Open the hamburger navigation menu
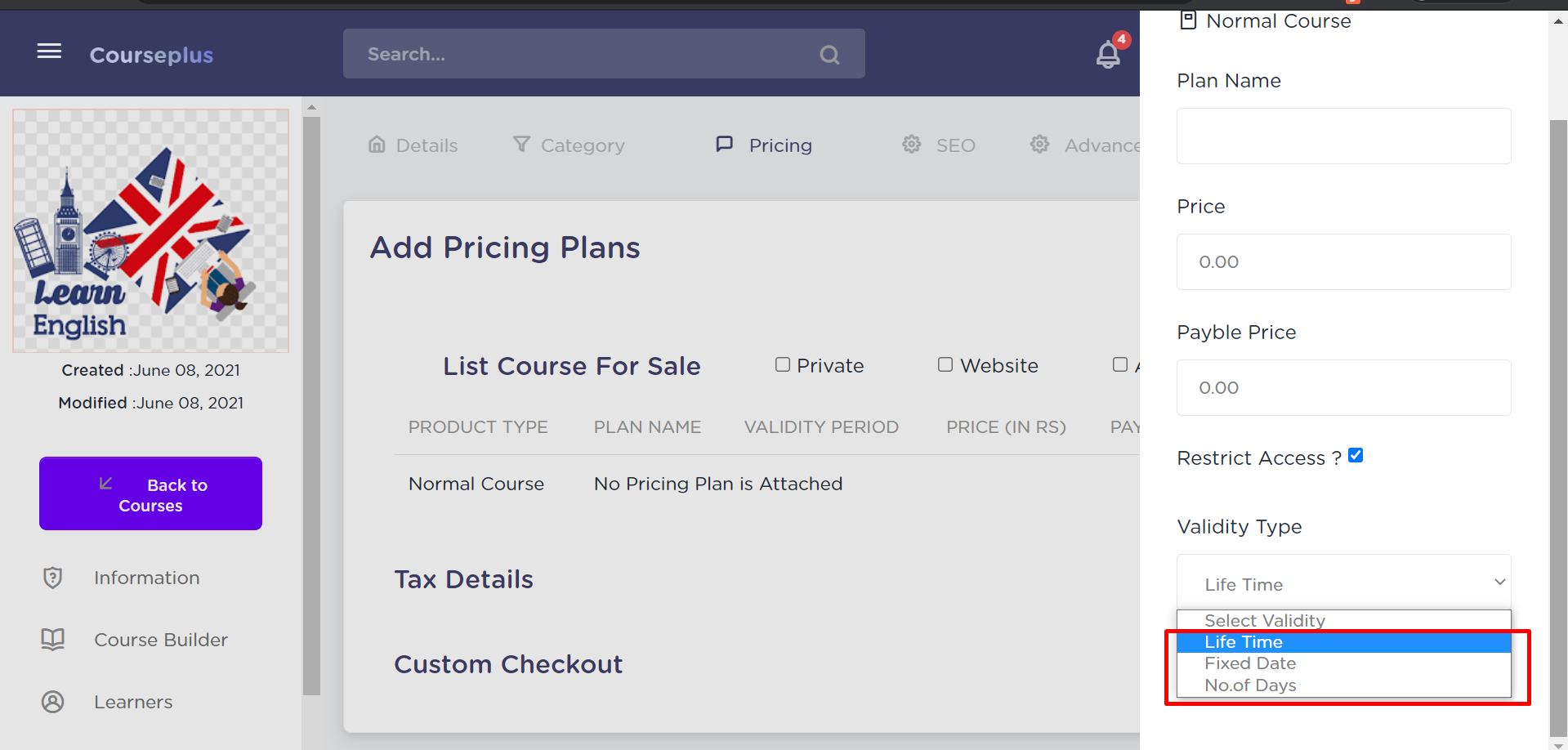Screen dimensions: 1568x750 (x=49, y=51)
